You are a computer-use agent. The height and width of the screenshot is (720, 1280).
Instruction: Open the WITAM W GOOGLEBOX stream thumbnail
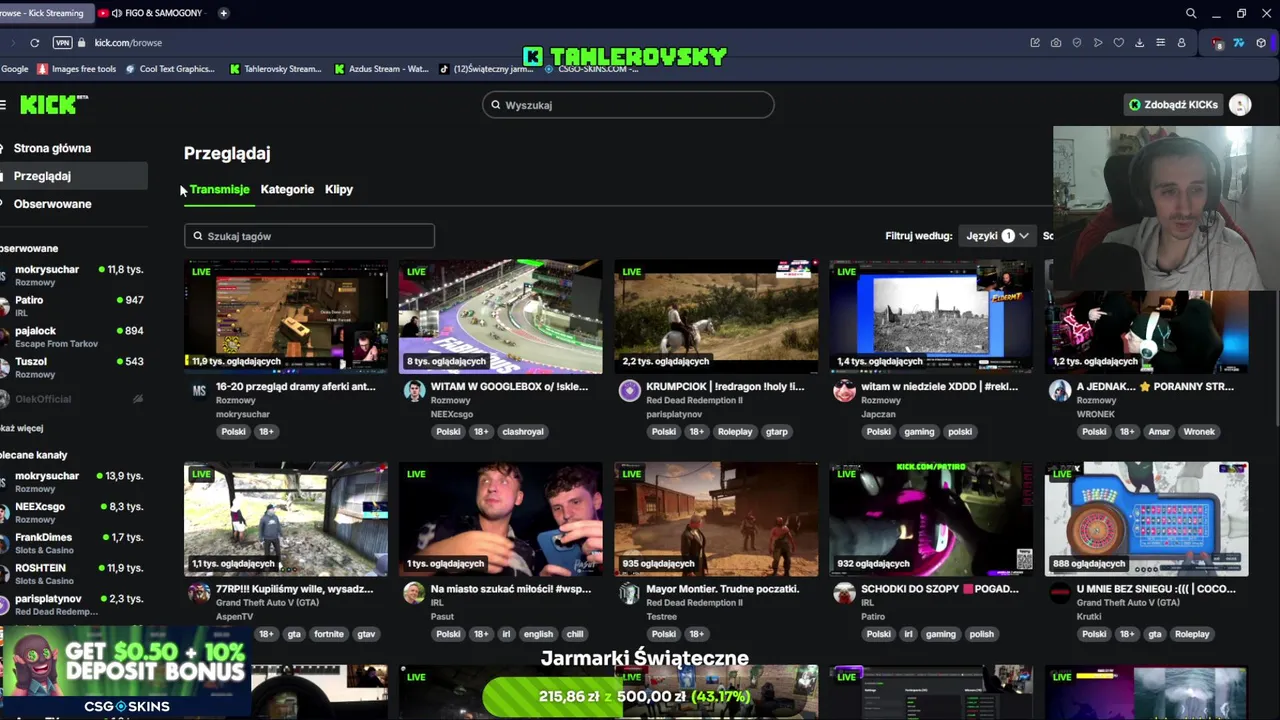coord(500,317)
